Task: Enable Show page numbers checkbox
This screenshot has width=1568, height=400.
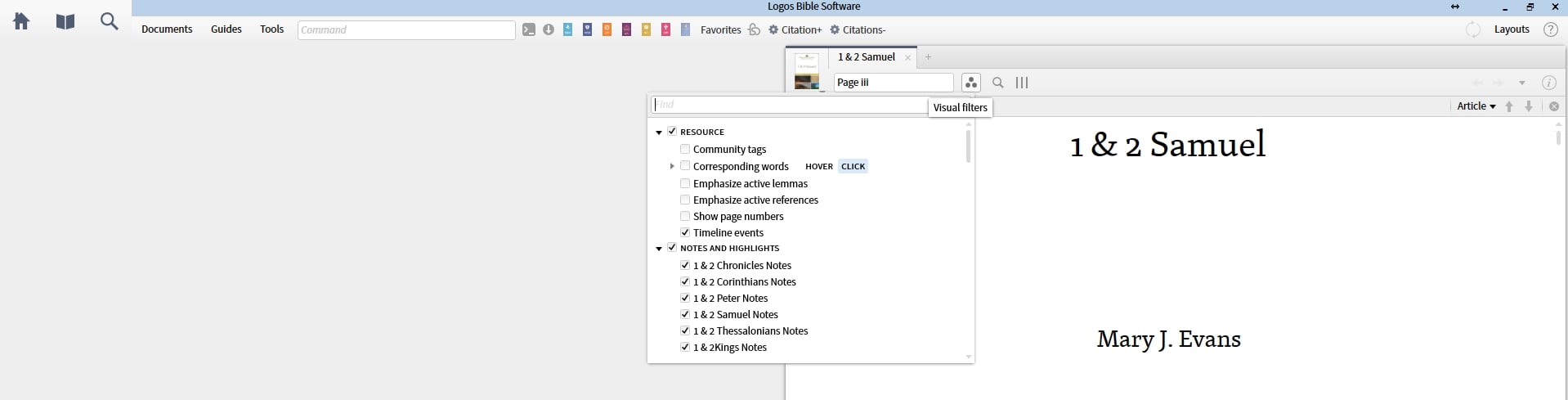Action: point(685,216)
